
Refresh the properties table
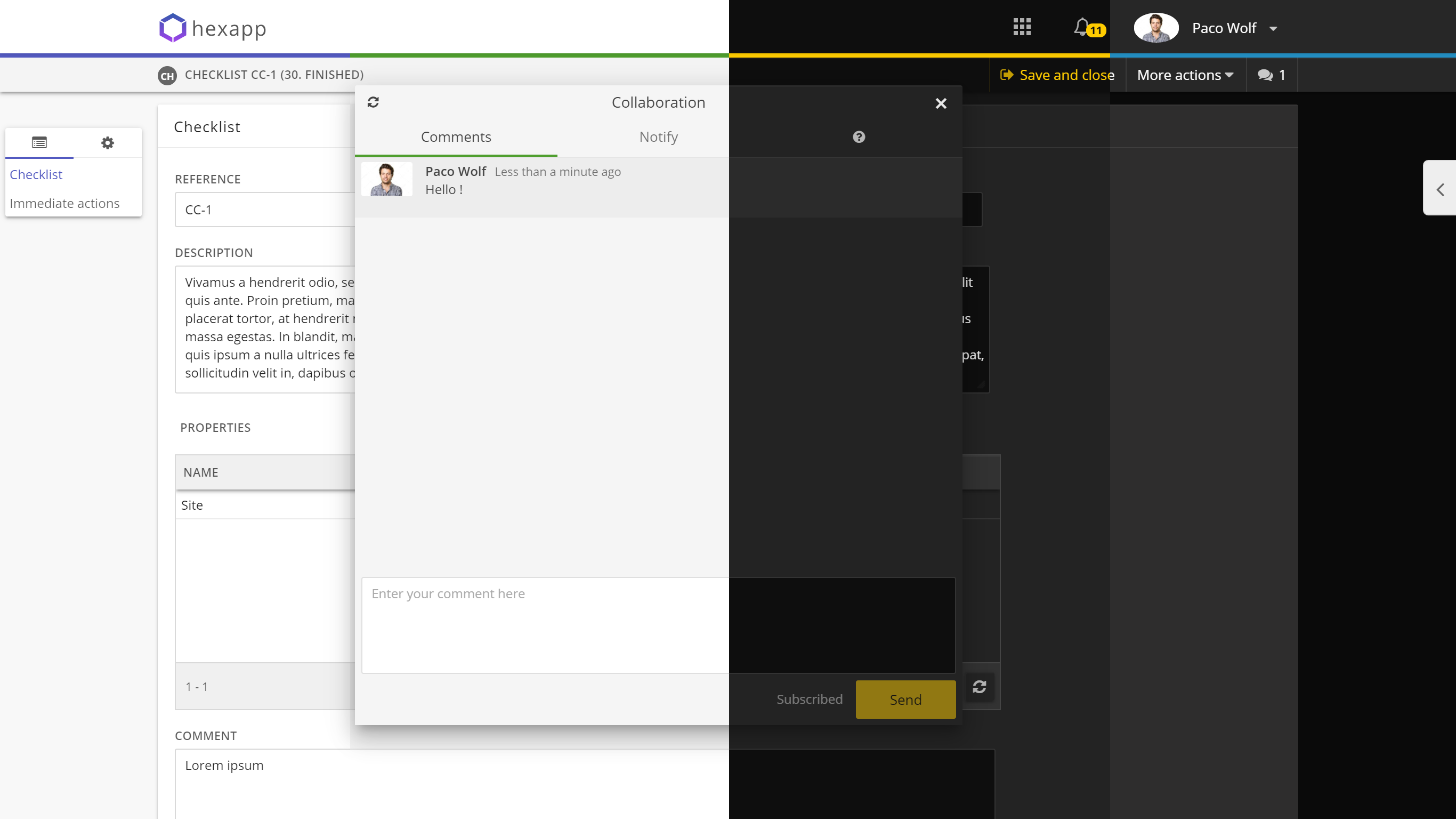(x=980, y=687)
